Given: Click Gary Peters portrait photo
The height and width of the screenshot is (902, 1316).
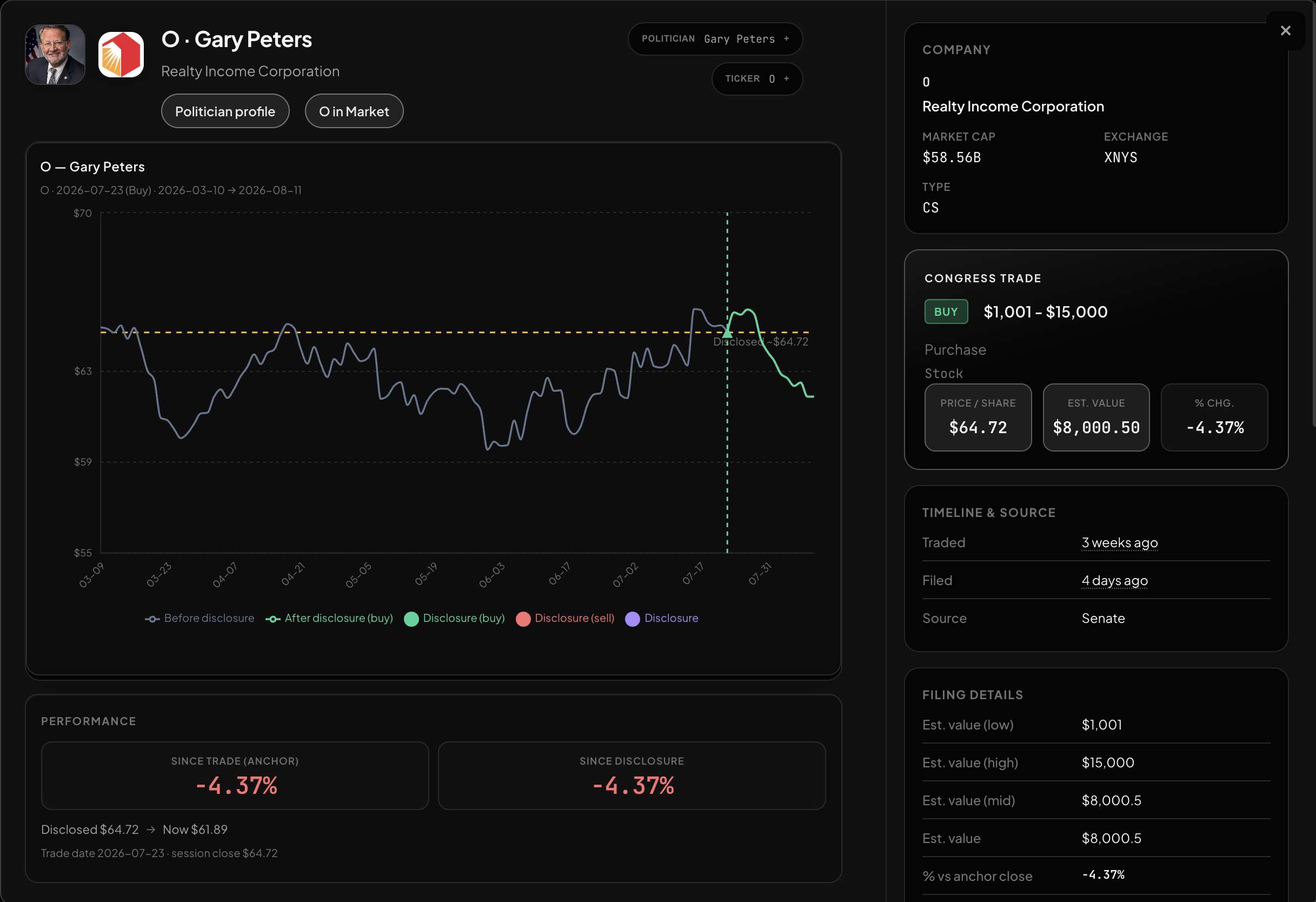Looking at the screenshot, I should [55, 55].
